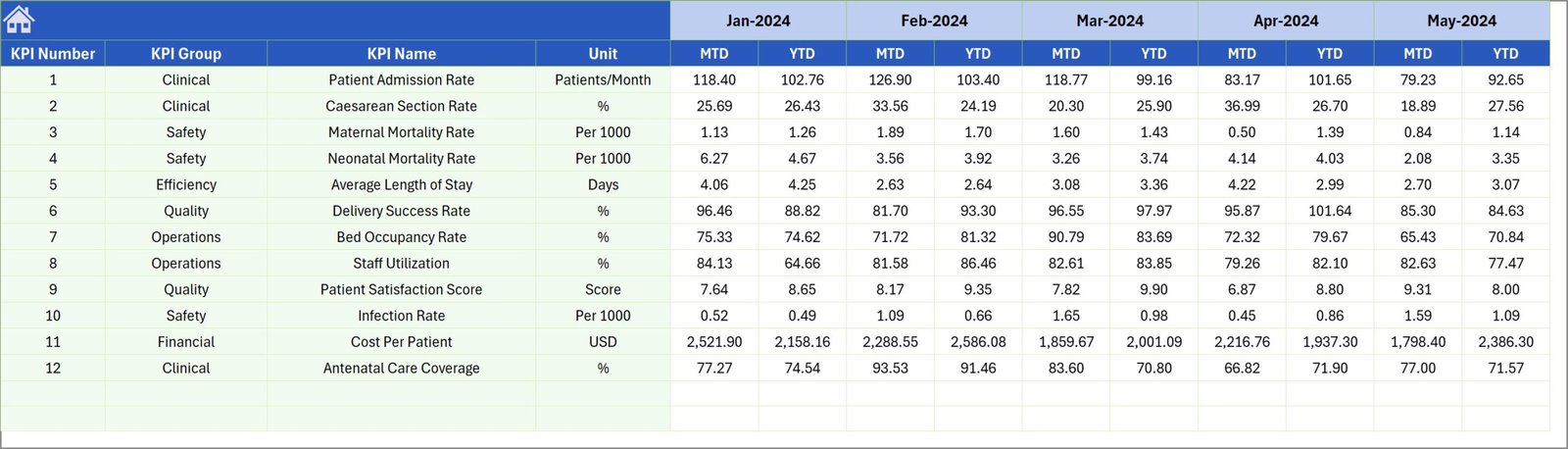Click the home icon in top-left corner
This screenshot has height=449, width=1568.
pos(20,20)
